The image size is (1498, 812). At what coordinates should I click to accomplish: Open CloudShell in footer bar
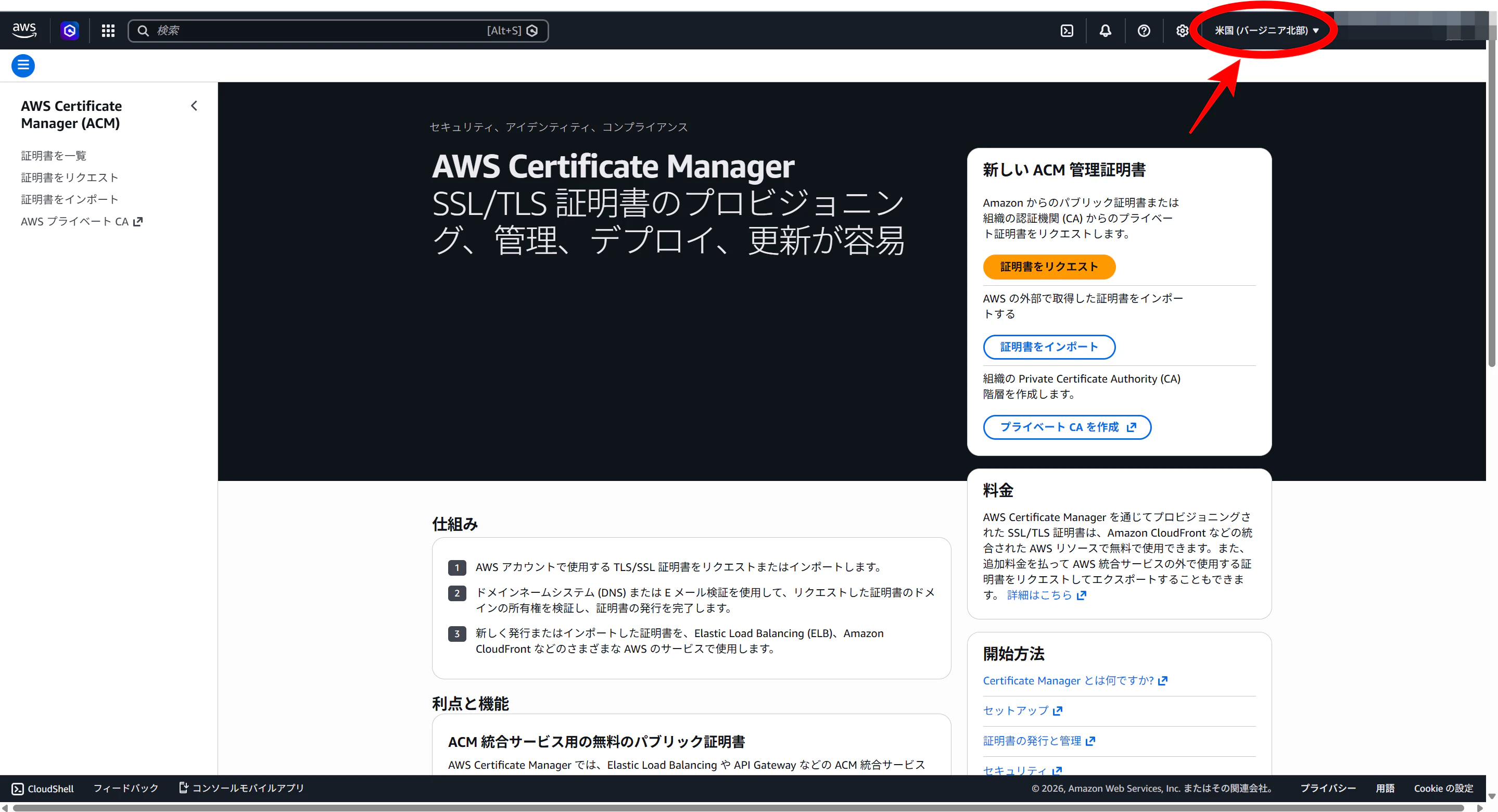click(43, 788)
